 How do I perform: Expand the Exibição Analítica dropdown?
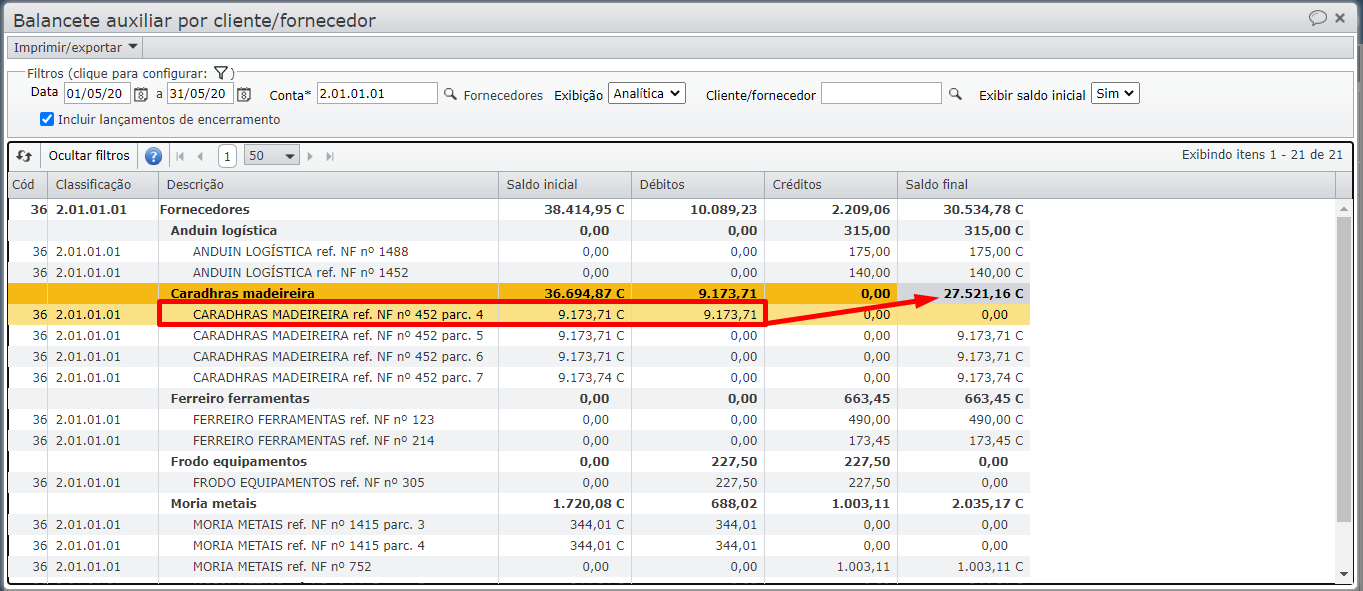tap(646, 93)
